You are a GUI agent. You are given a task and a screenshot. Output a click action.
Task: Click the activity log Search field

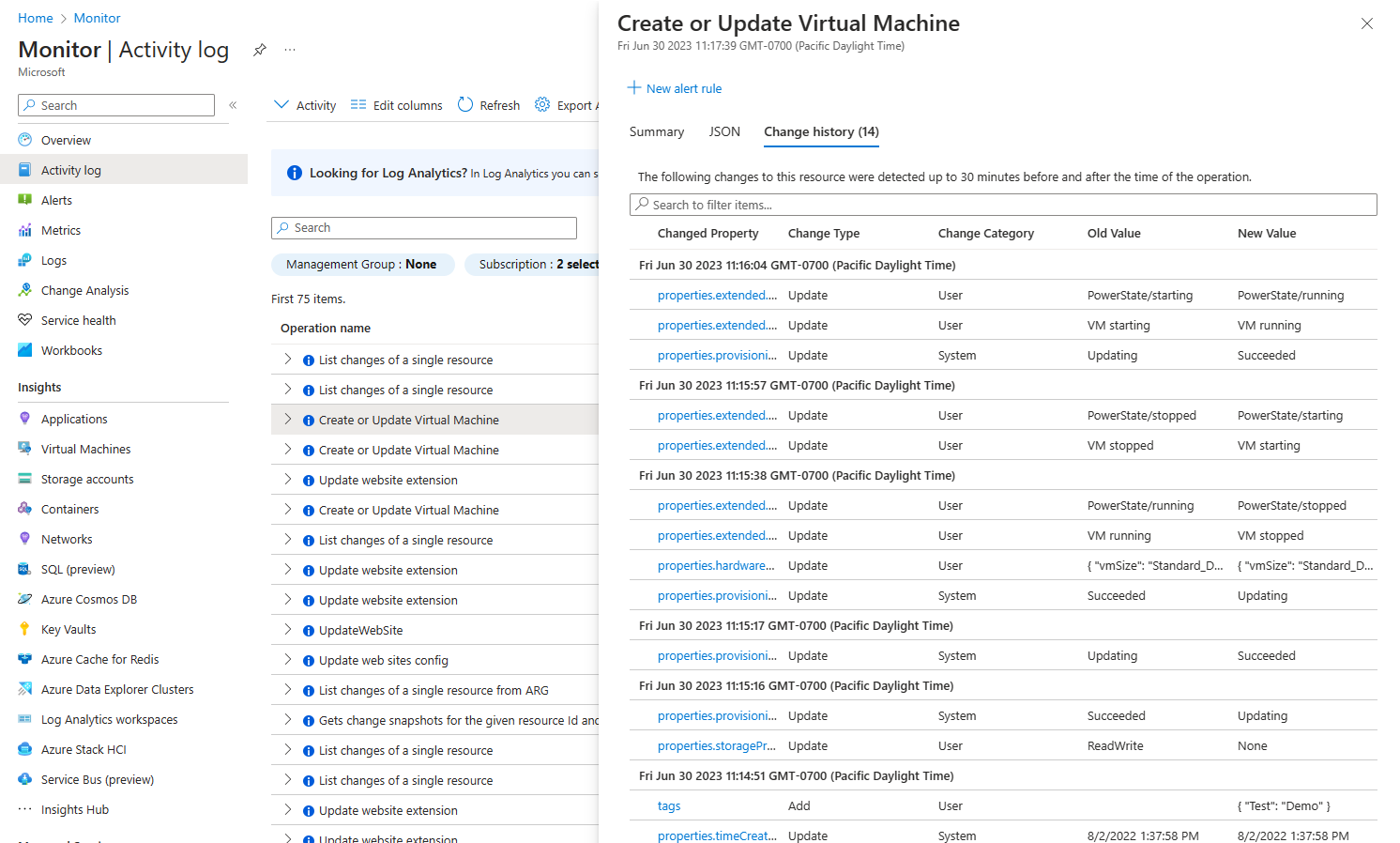tap(424, 228)
